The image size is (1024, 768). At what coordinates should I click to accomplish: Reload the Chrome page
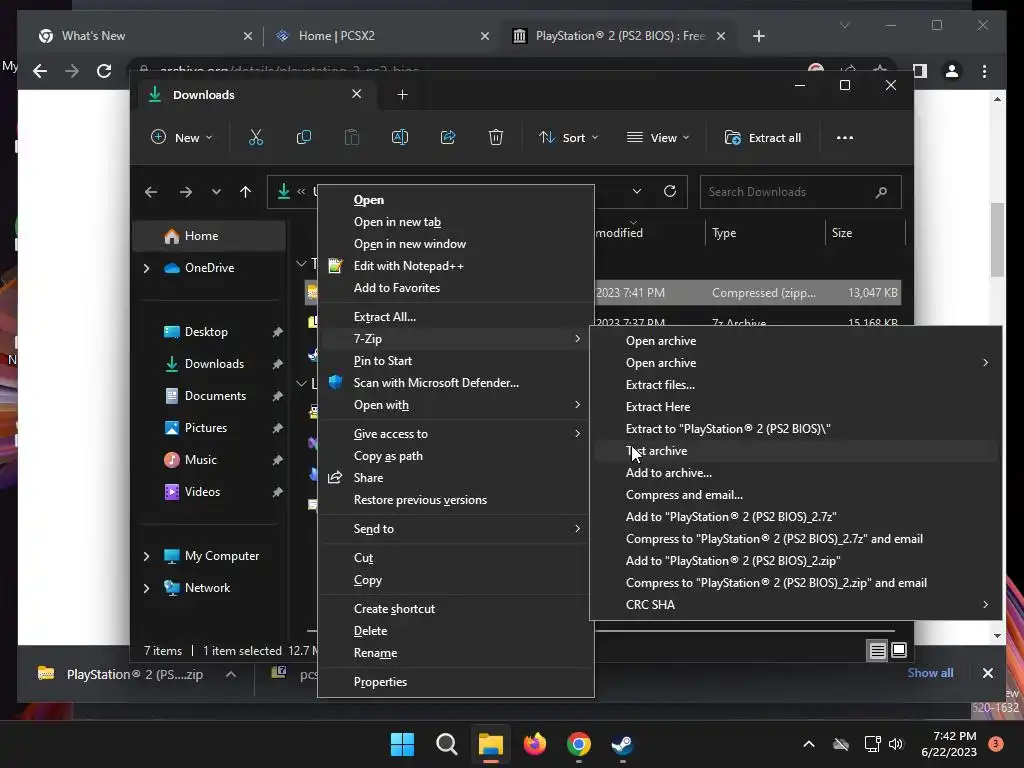[104, 71]
